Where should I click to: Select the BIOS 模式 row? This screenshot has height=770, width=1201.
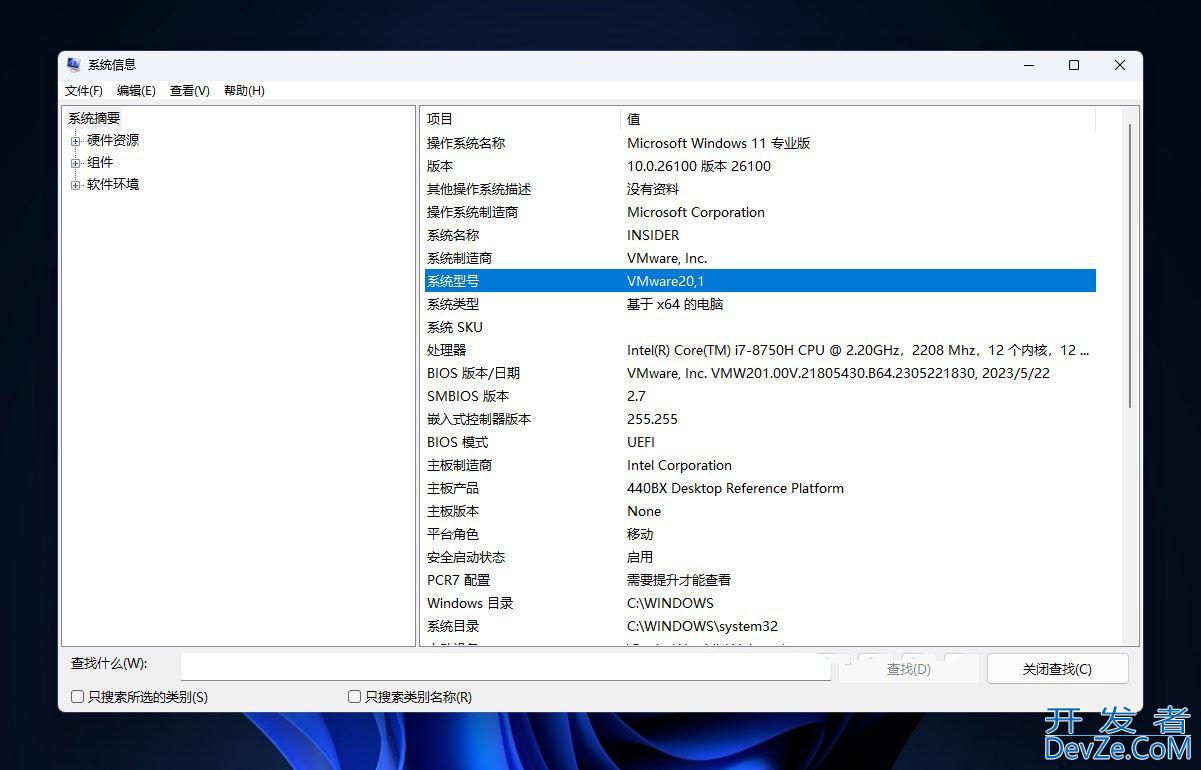[x=759, y=442]
